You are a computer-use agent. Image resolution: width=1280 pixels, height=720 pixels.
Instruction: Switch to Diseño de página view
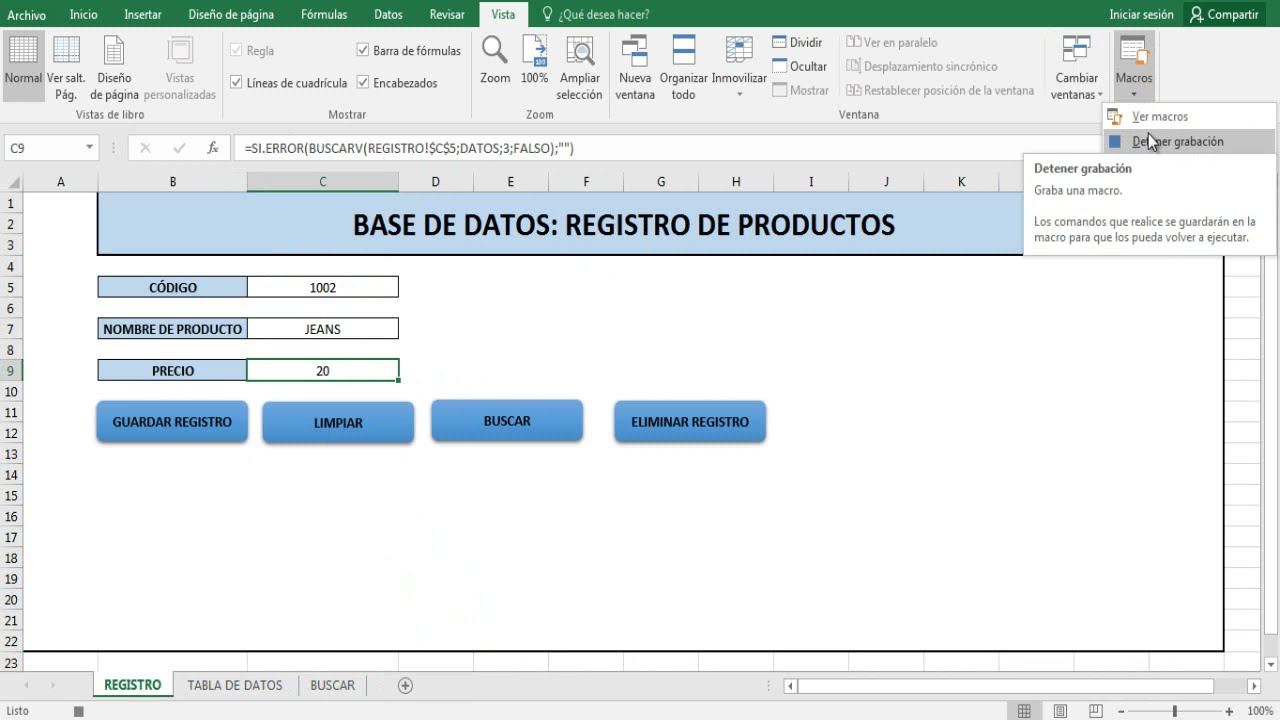[114, 66]
